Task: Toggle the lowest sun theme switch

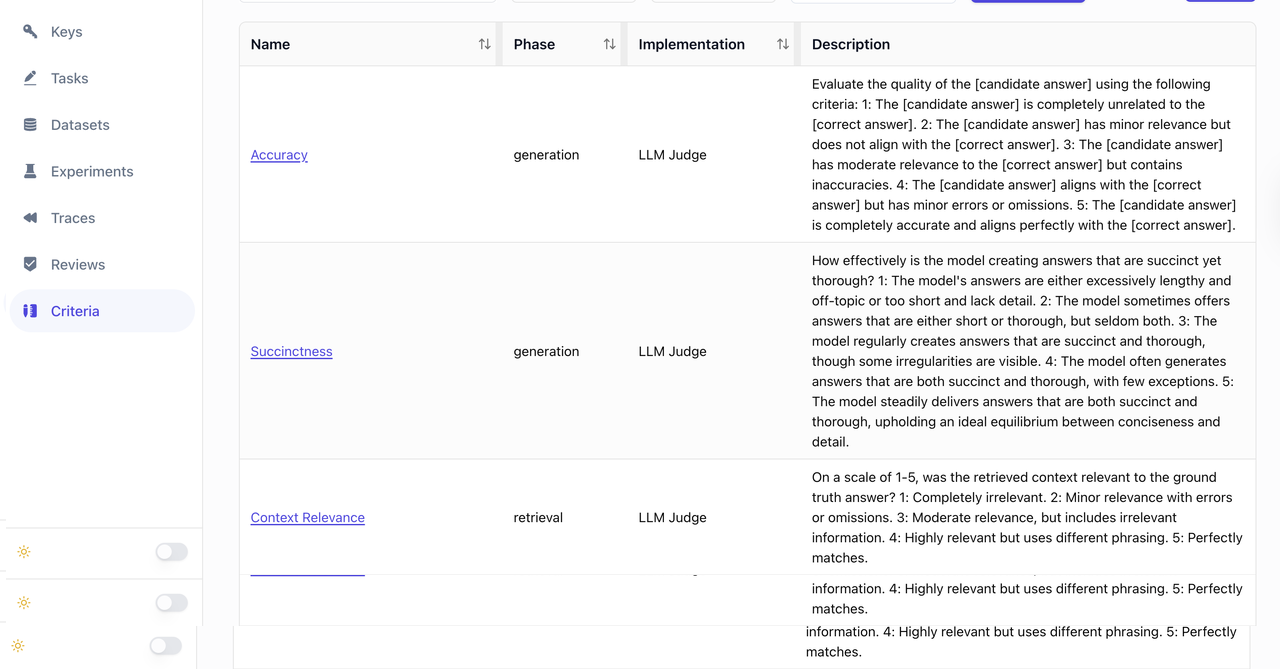Action: [x=165, y=646]
